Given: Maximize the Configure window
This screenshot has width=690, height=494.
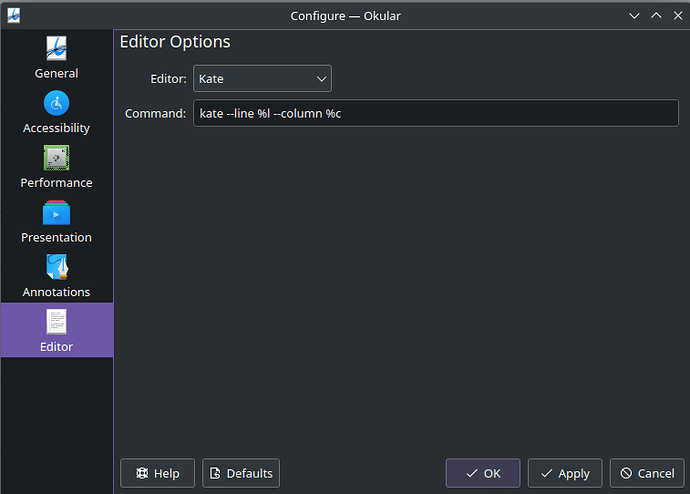Looking at the screenshot, I should click(656, 16).
